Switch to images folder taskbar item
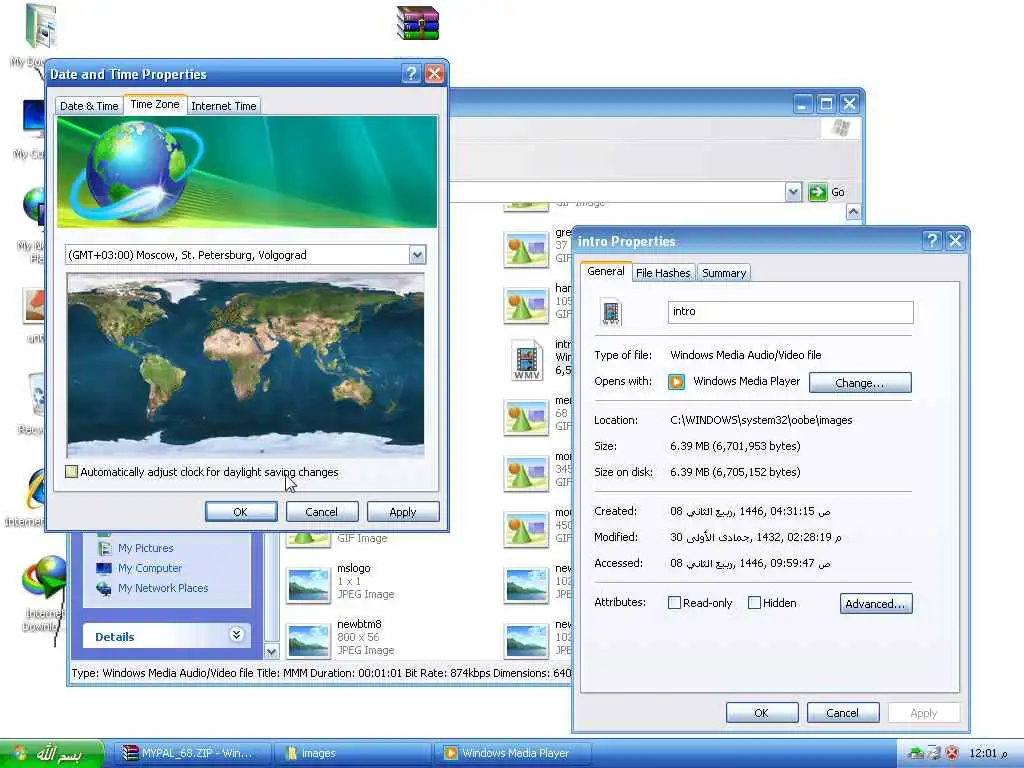 coord(351,754)
